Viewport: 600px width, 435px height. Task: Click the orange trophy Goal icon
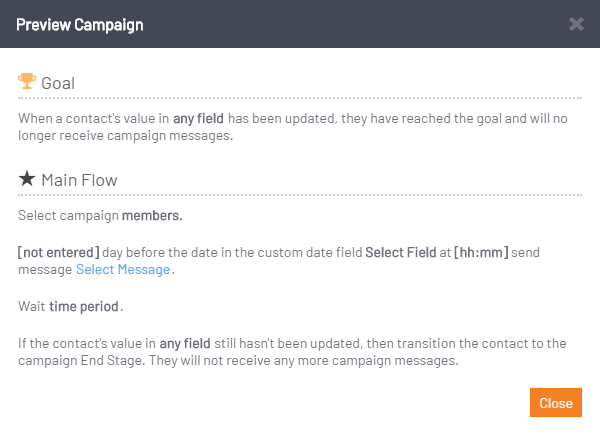tap(27, 81)
